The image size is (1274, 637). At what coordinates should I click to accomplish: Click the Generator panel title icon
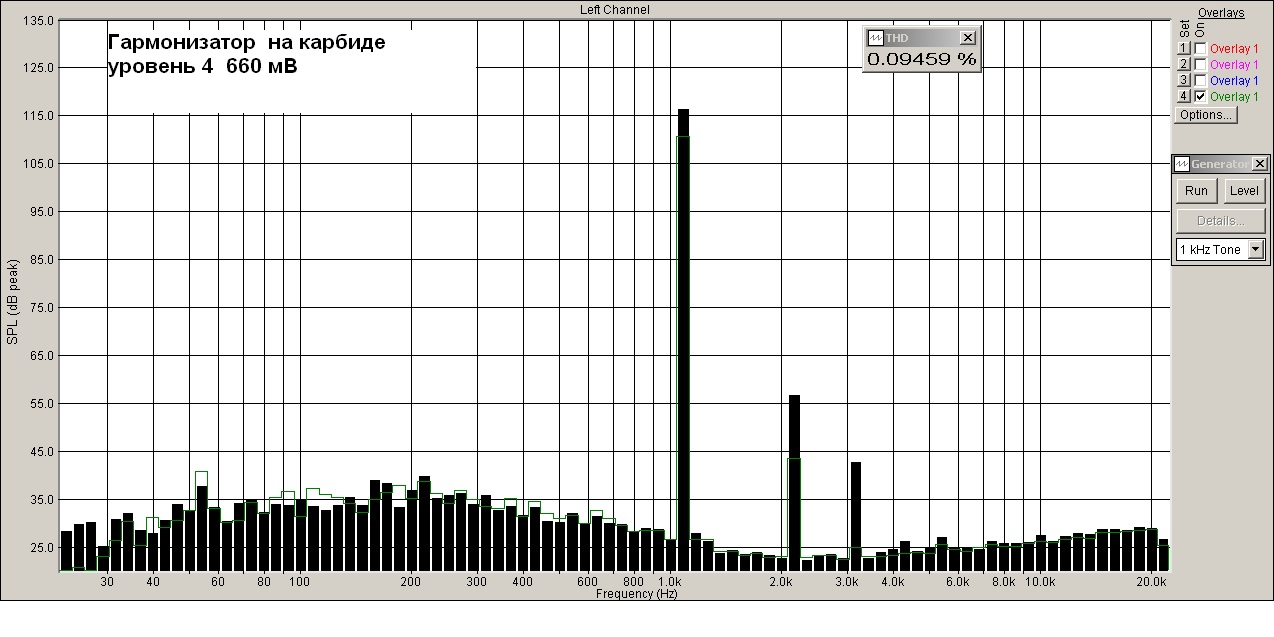coord(1182,164)
